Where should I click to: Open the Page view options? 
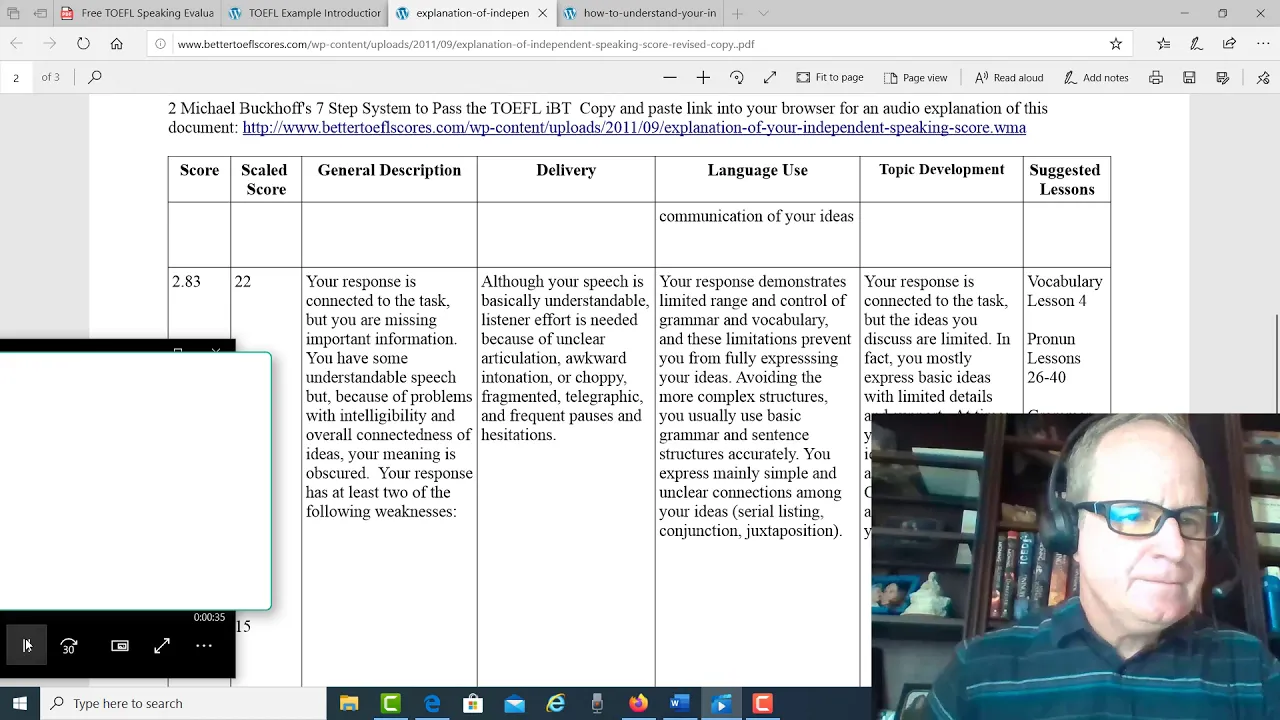(915, 77)
